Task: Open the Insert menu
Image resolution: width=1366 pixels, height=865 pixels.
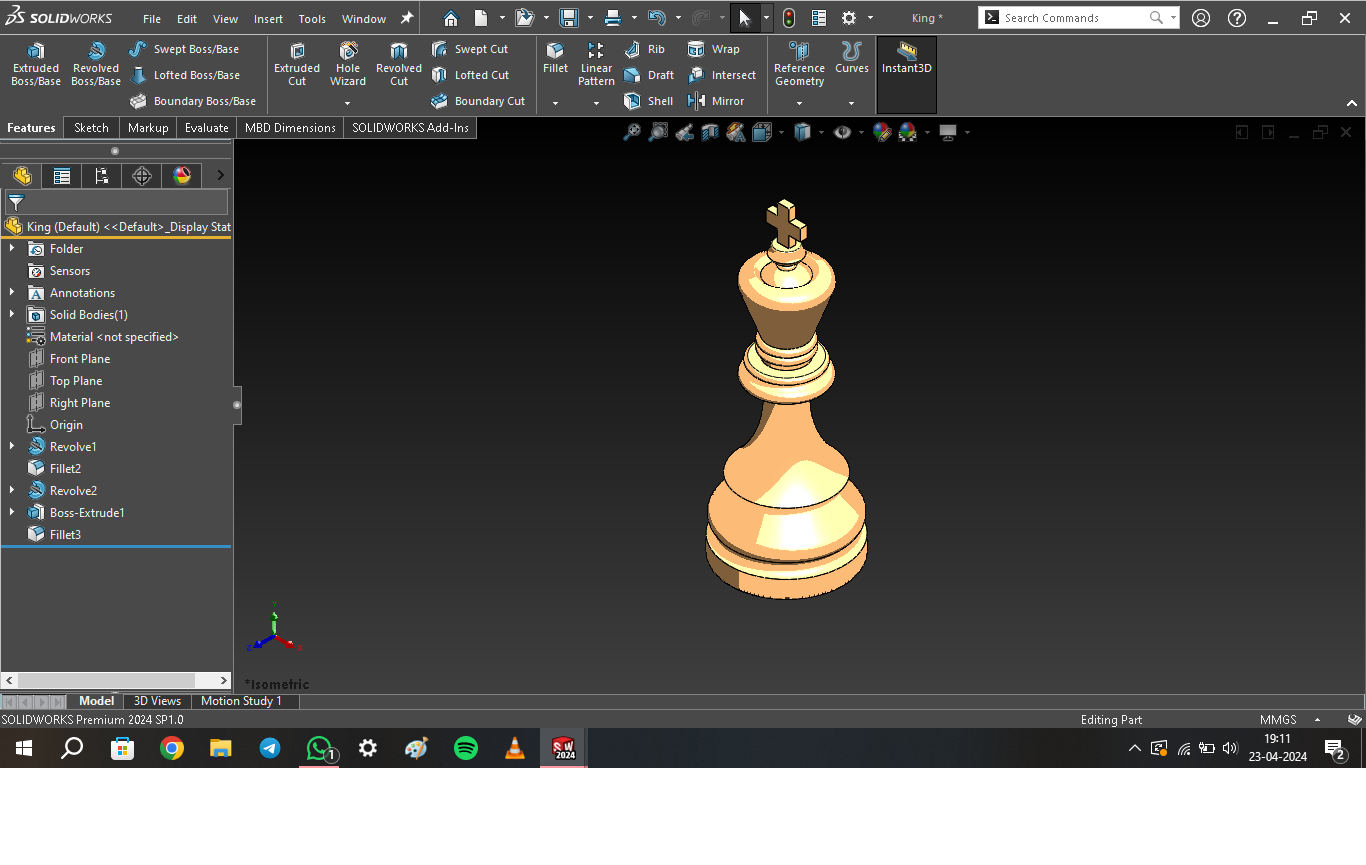Action: coord(268,19)
